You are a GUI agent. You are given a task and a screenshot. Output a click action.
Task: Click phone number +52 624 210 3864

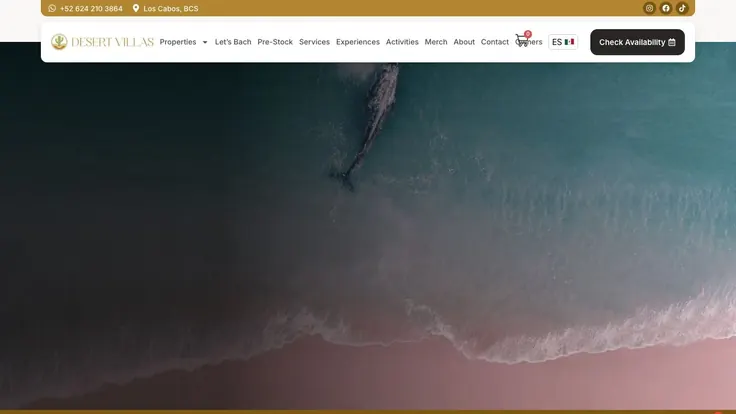coord(91,8)
